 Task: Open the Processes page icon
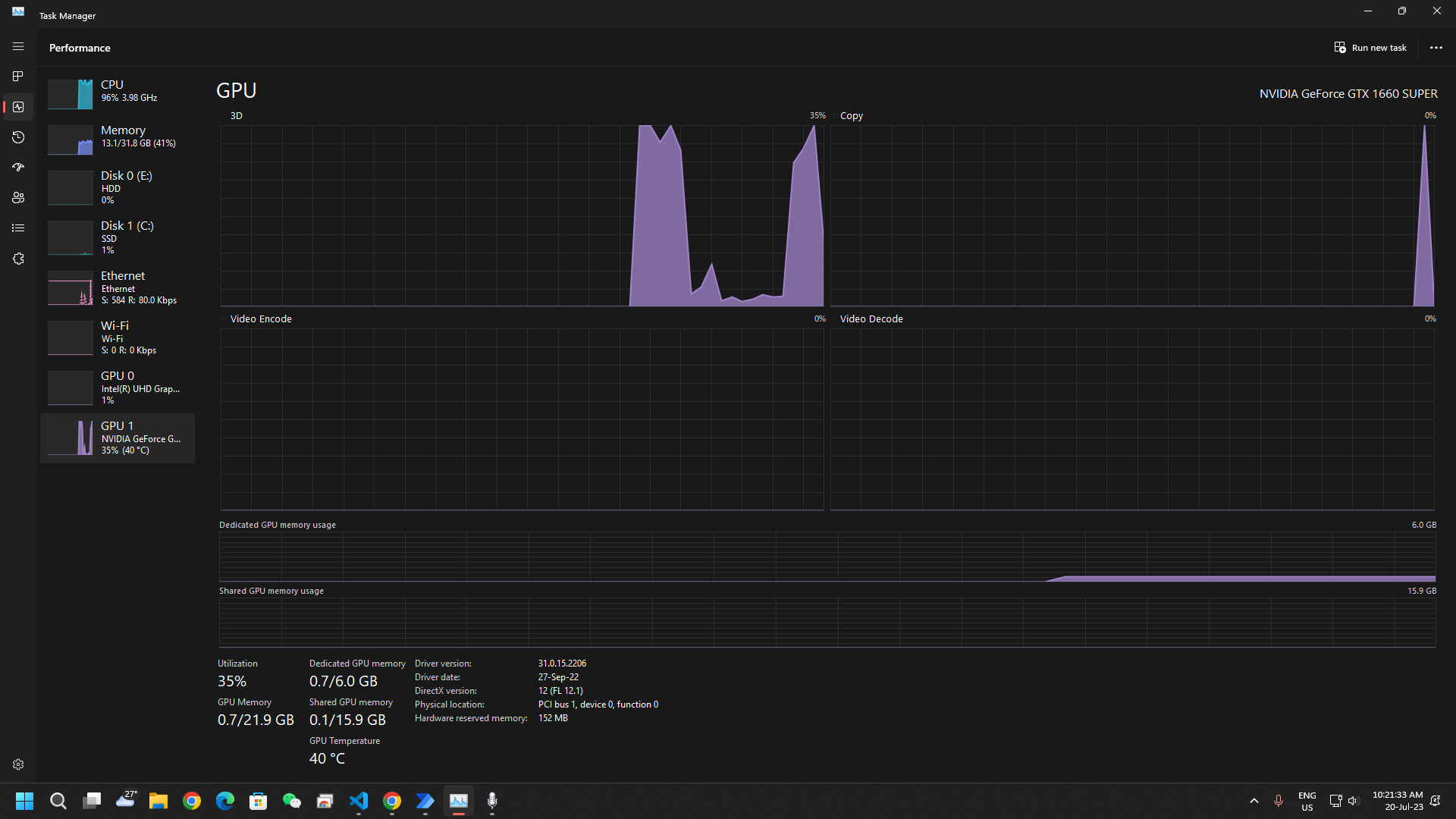coord(18,77)
